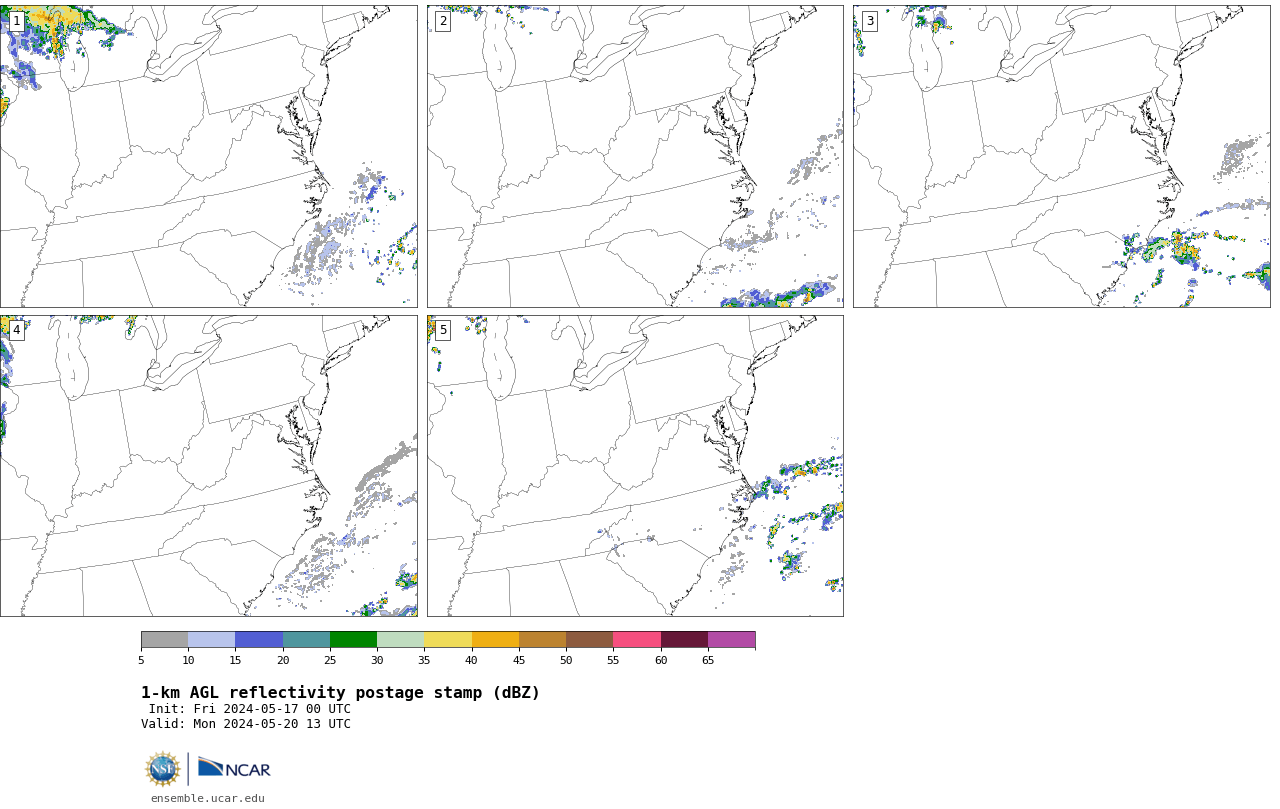Viewport: 1280px width, 809px height.
Task: Click the light lavender 10-15 dBZ swatch
Action: click(212, 640)
